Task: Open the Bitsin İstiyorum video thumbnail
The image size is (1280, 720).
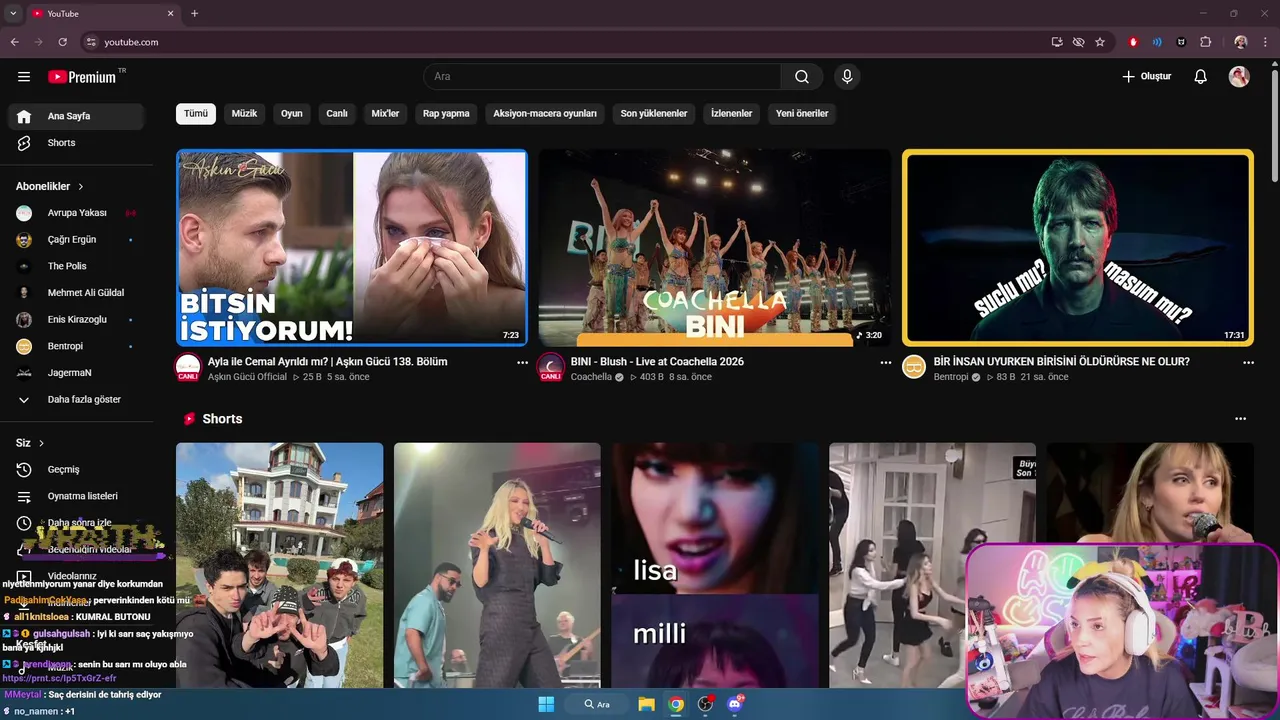Action: click(x=352, y=248)
